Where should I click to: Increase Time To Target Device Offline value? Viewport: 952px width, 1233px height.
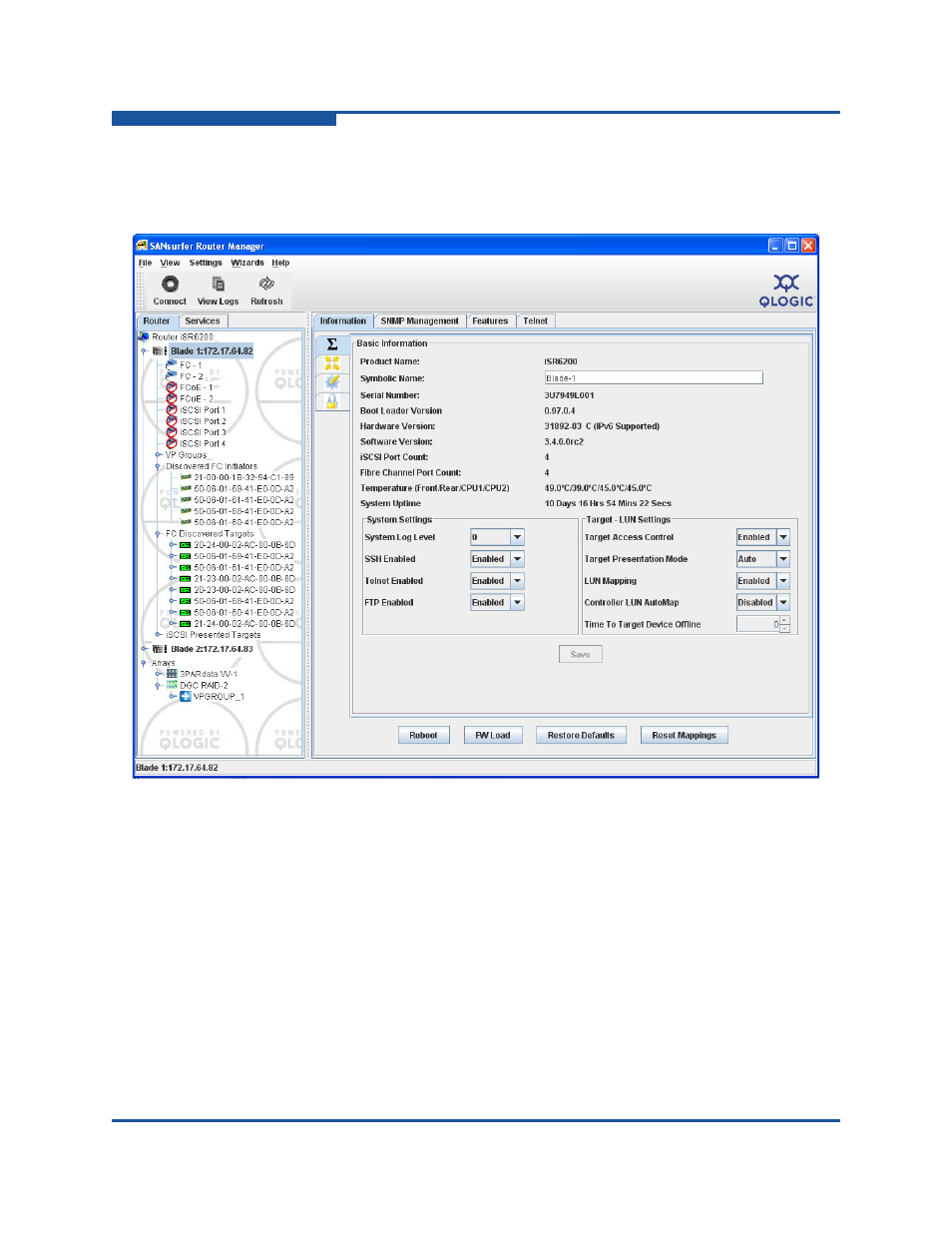tap(784, 621)
